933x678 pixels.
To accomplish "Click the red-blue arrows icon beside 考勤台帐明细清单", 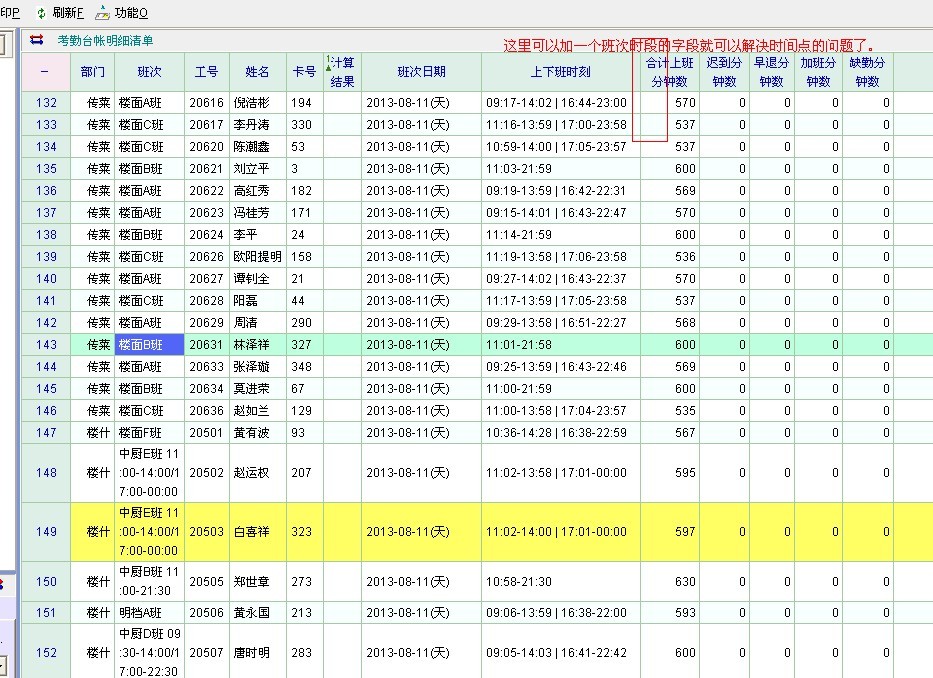I will (x=37, y=40).
